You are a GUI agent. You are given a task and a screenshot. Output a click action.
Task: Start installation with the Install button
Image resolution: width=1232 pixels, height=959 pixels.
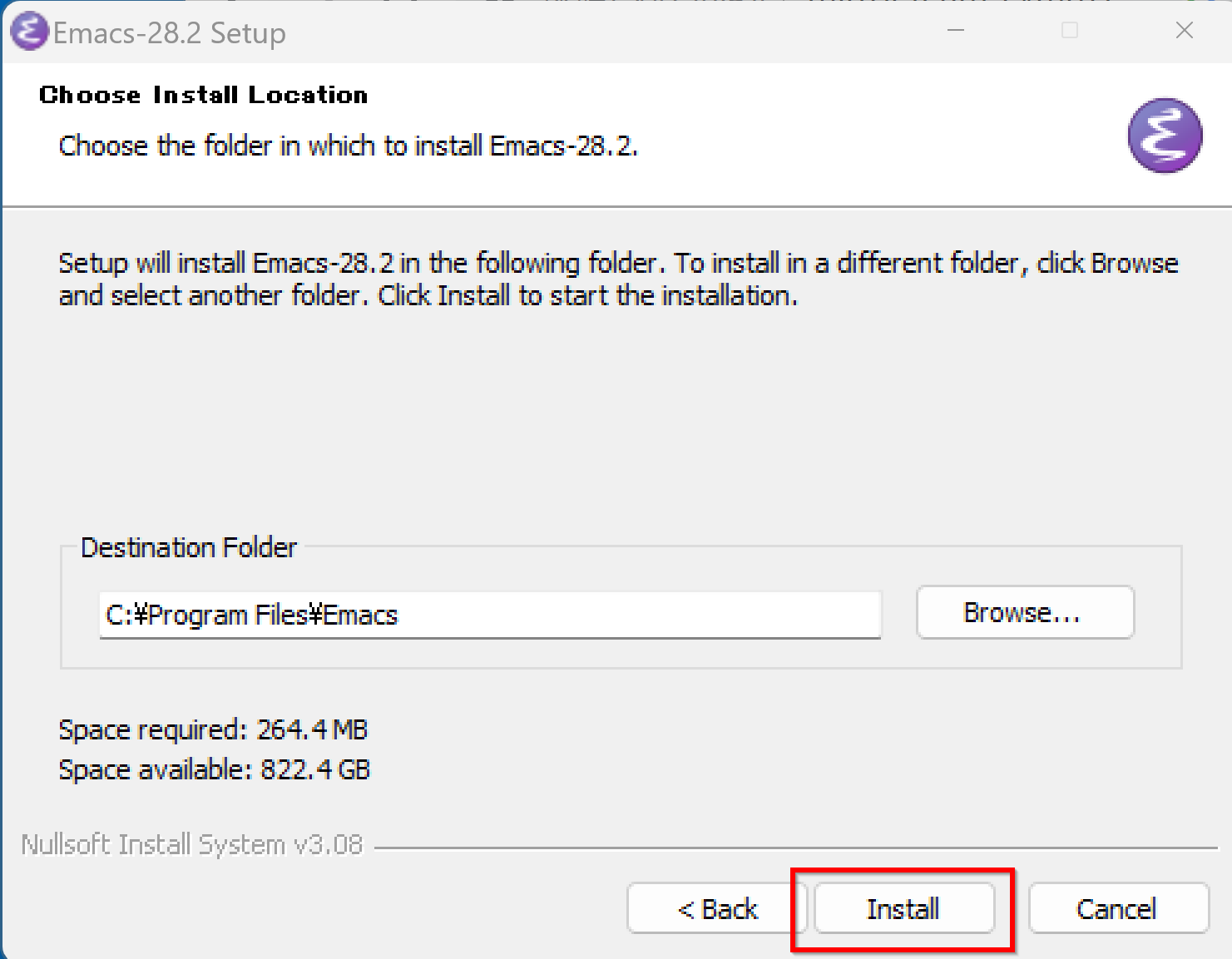point(904,908)
